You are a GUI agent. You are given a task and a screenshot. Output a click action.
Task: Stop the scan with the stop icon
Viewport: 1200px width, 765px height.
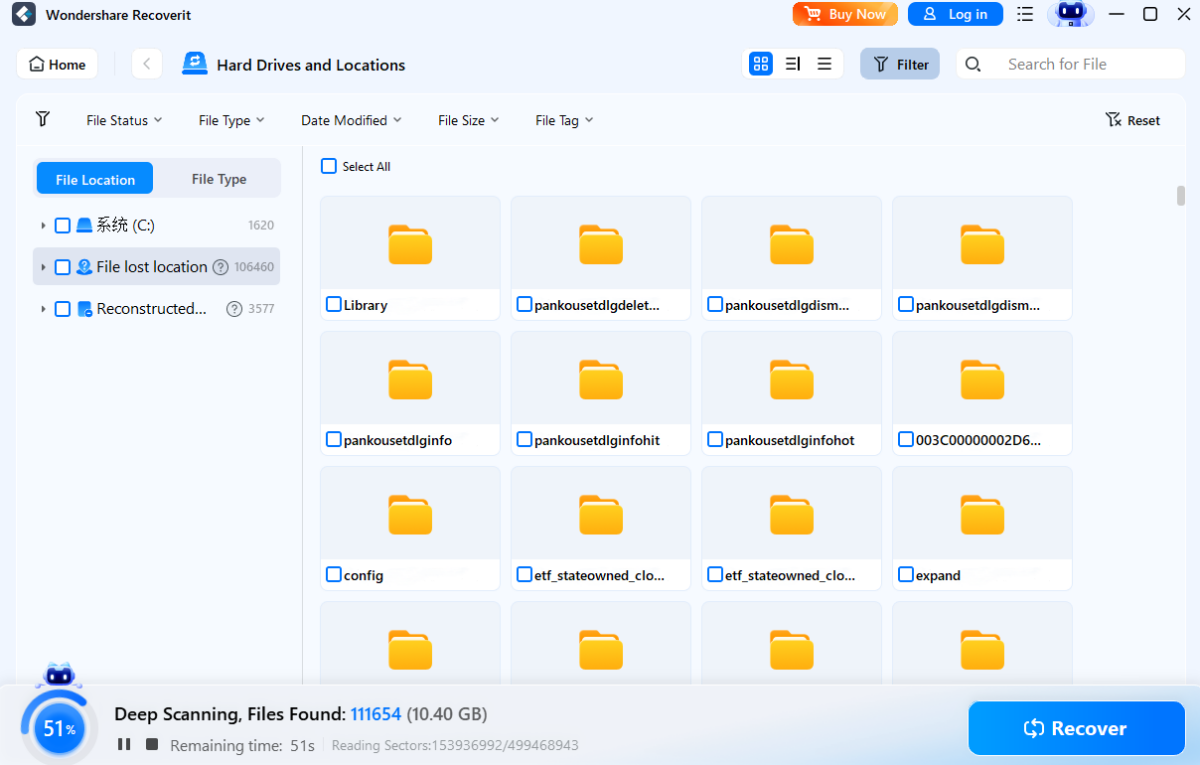[150, 743]
